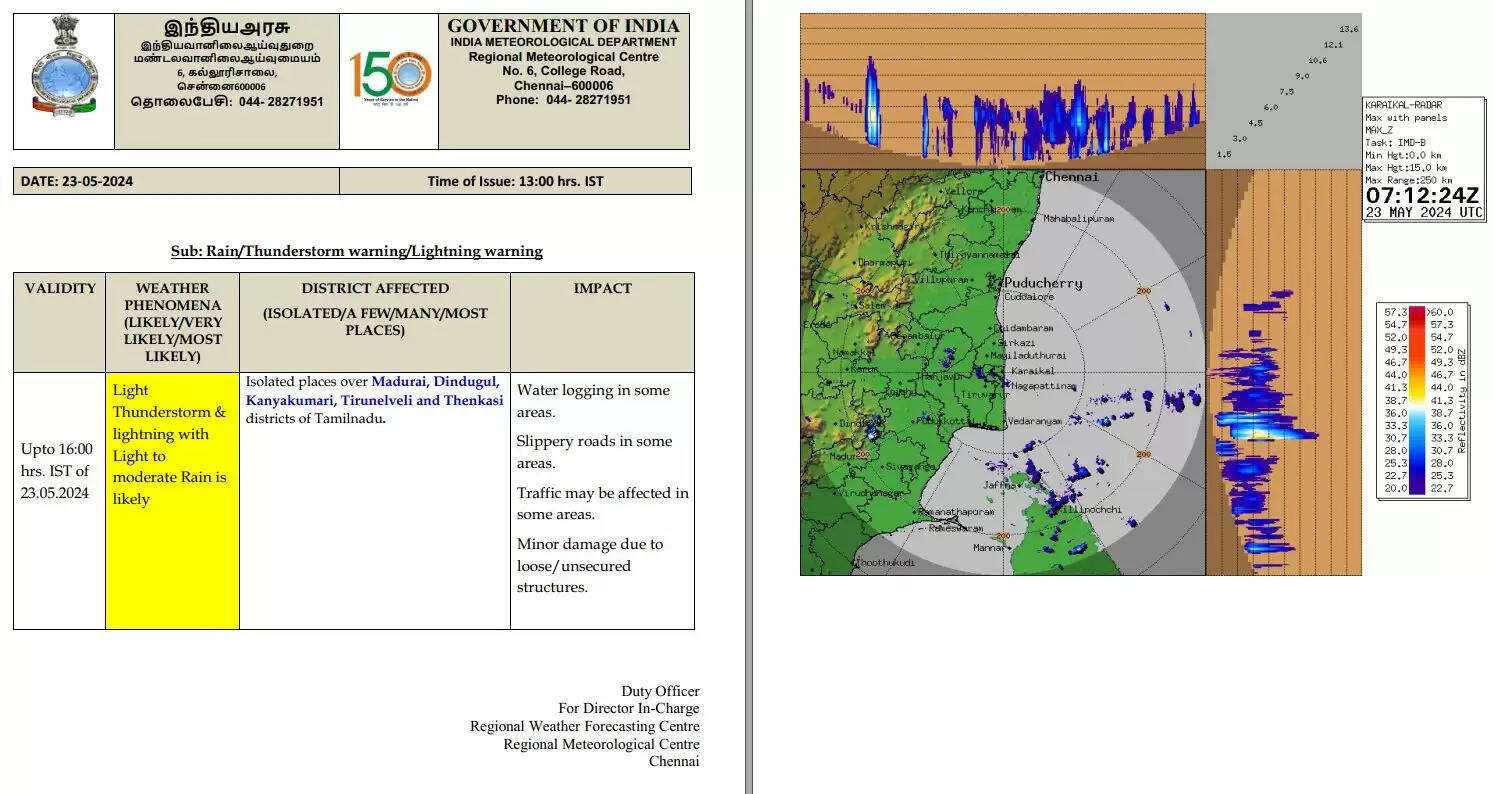Click the yellow-highlighted thunderstorm warning cell
The height and width of the screenshot is (794, 1493).
pos(172,500)
